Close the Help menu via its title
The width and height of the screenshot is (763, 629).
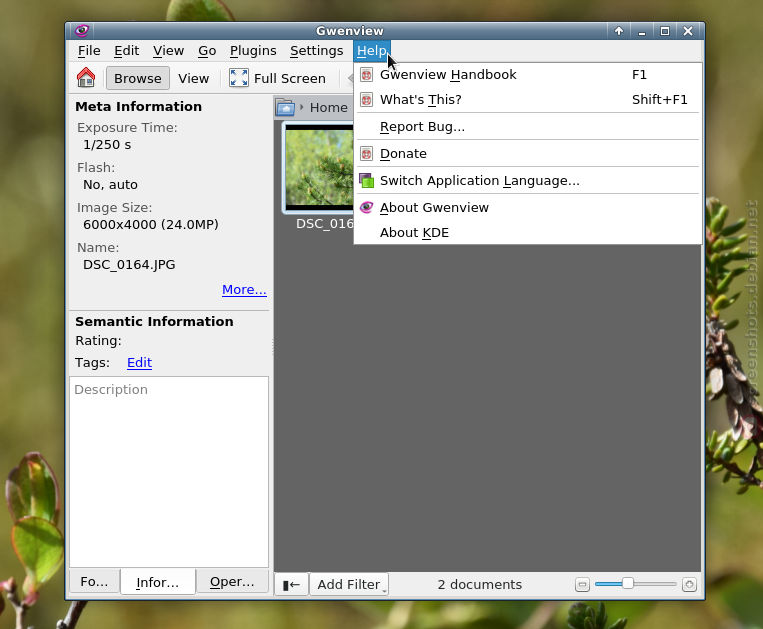pos(372,51)
